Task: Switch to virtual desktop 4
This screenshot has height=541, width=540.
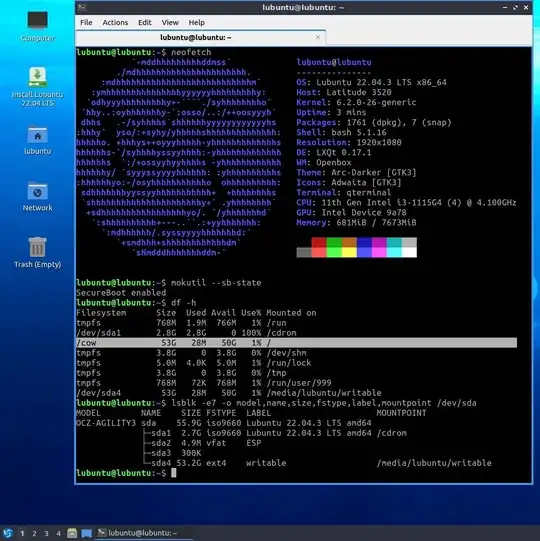Action: click(58, 533)
